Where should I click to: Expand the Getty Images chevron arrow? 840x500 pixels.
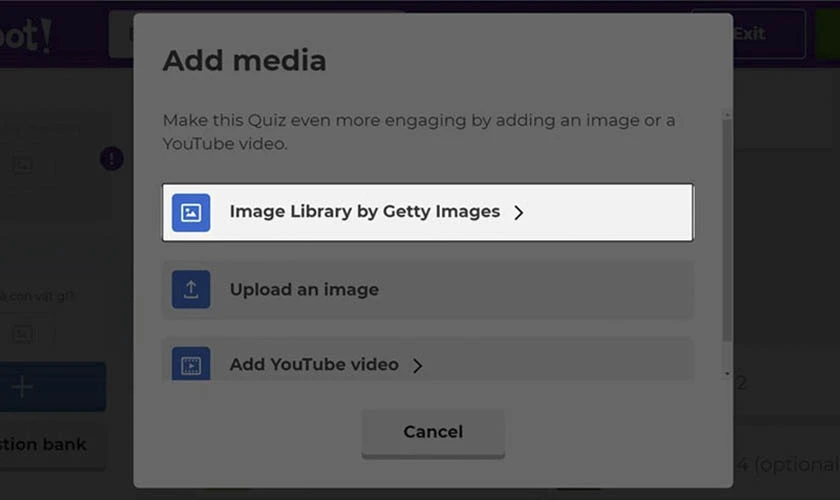518,213
